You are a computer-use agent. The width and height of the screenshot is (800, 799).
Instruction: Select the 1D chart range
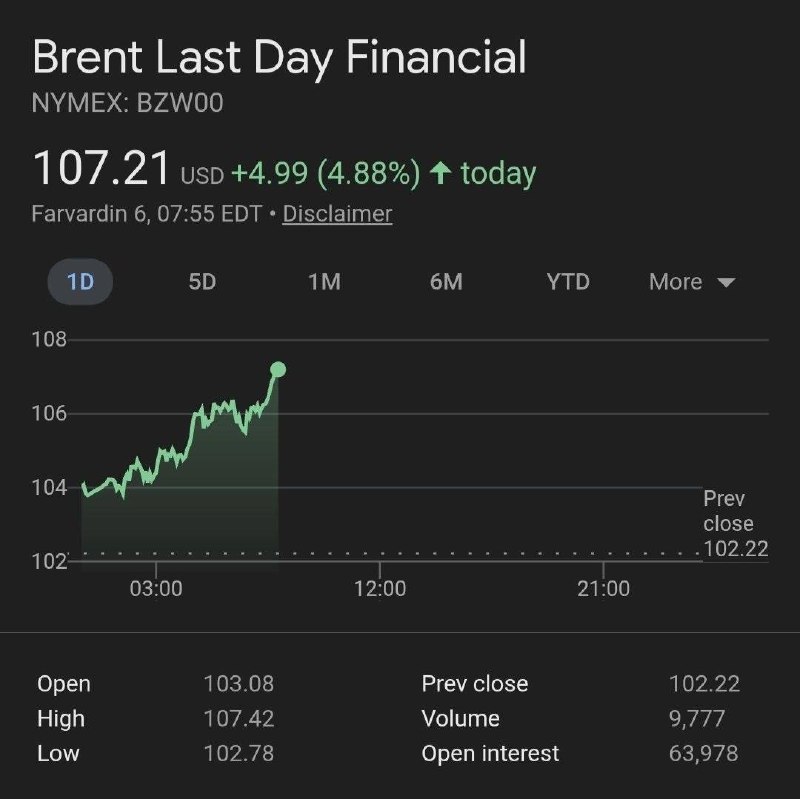(79, 282)
